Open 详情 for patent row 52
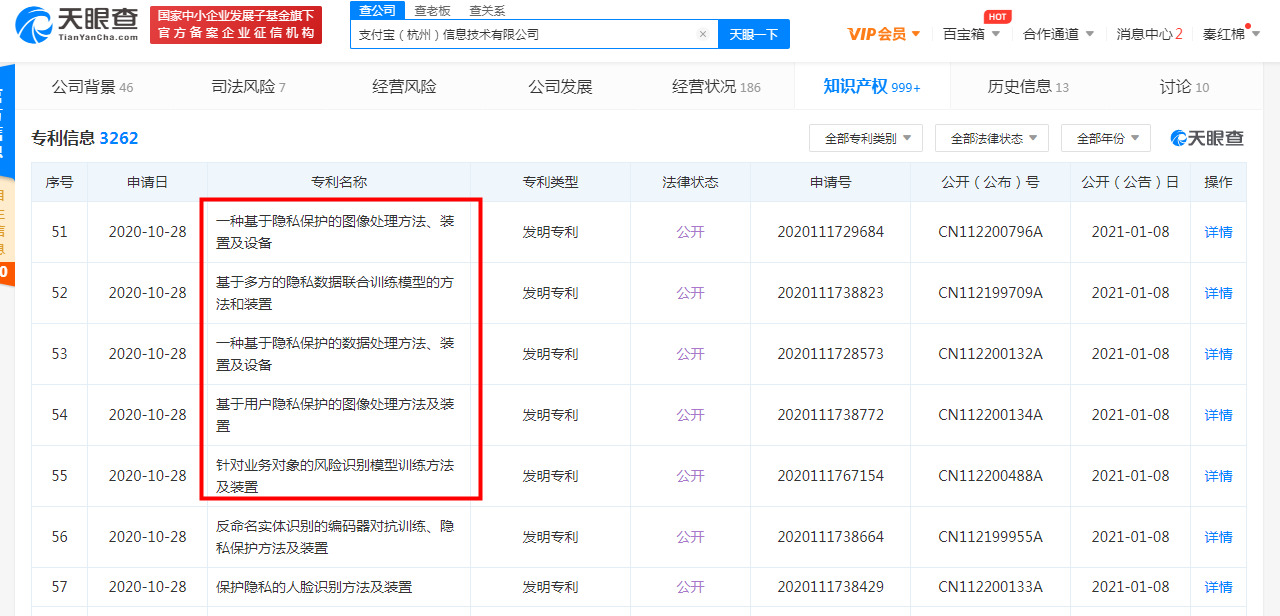Screen dimensions: 1280x616 coord(1218,293)
